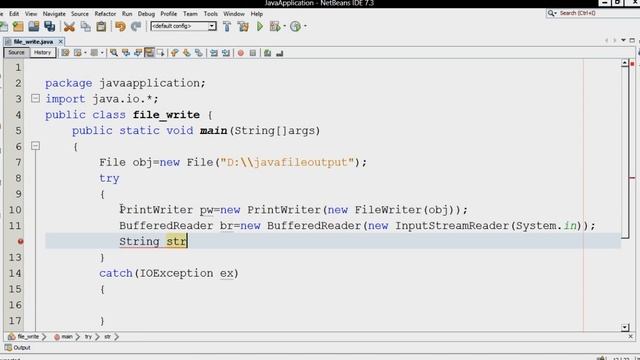Open the Help menu
Viewport: 640px width, 360px height.
coord(257,13)
